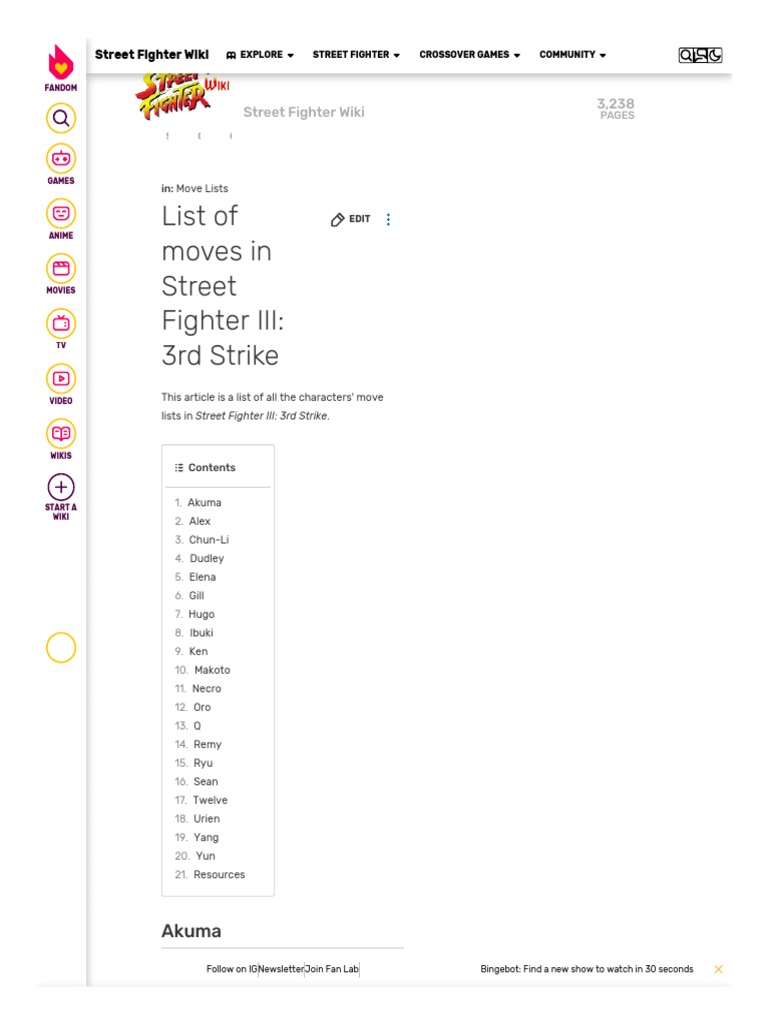This screenshot has width=768, height=1024.
Task: Open the TV section icon
Action: [x=61, y=323]
